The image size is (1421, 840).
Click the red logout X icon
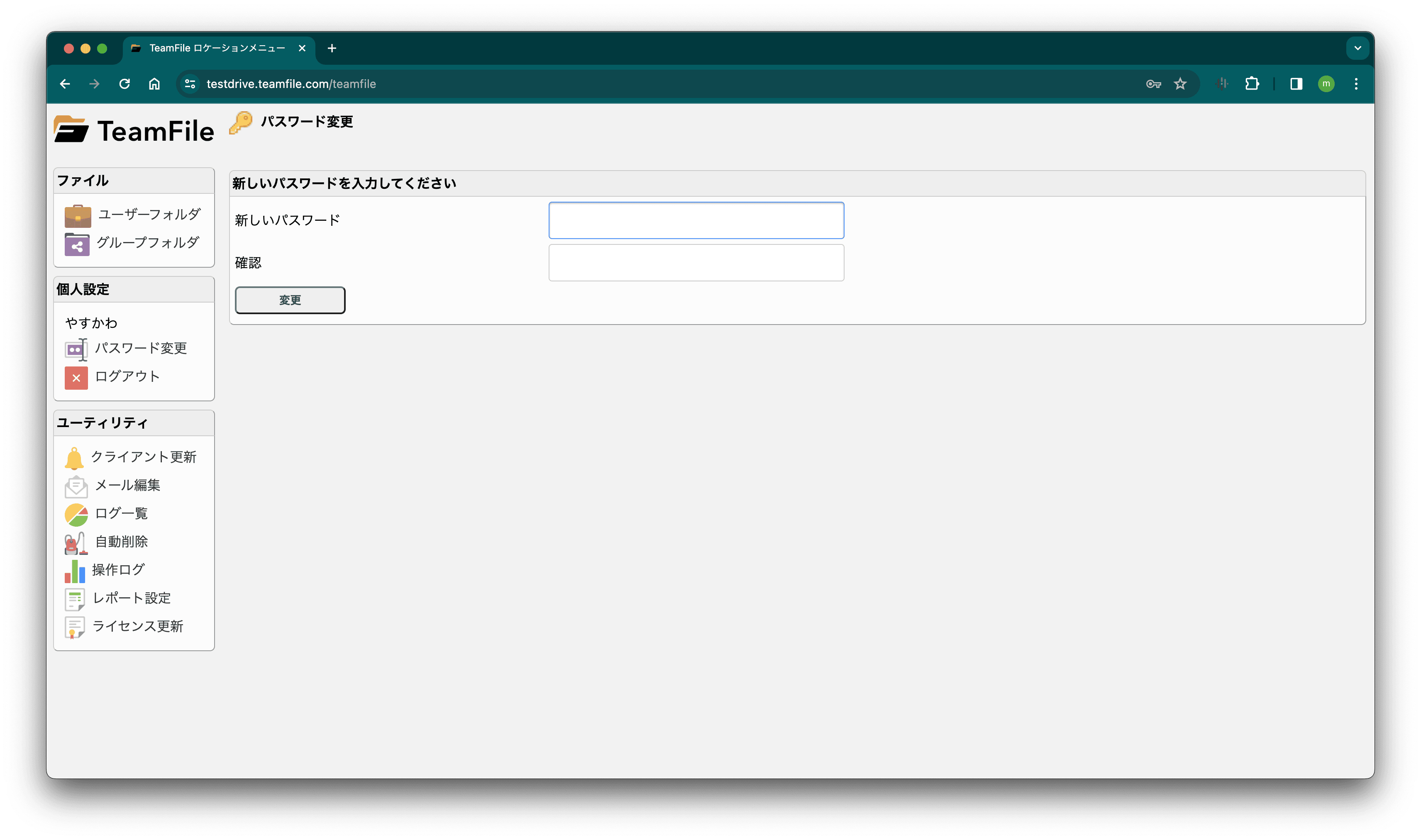click(76, 378)
